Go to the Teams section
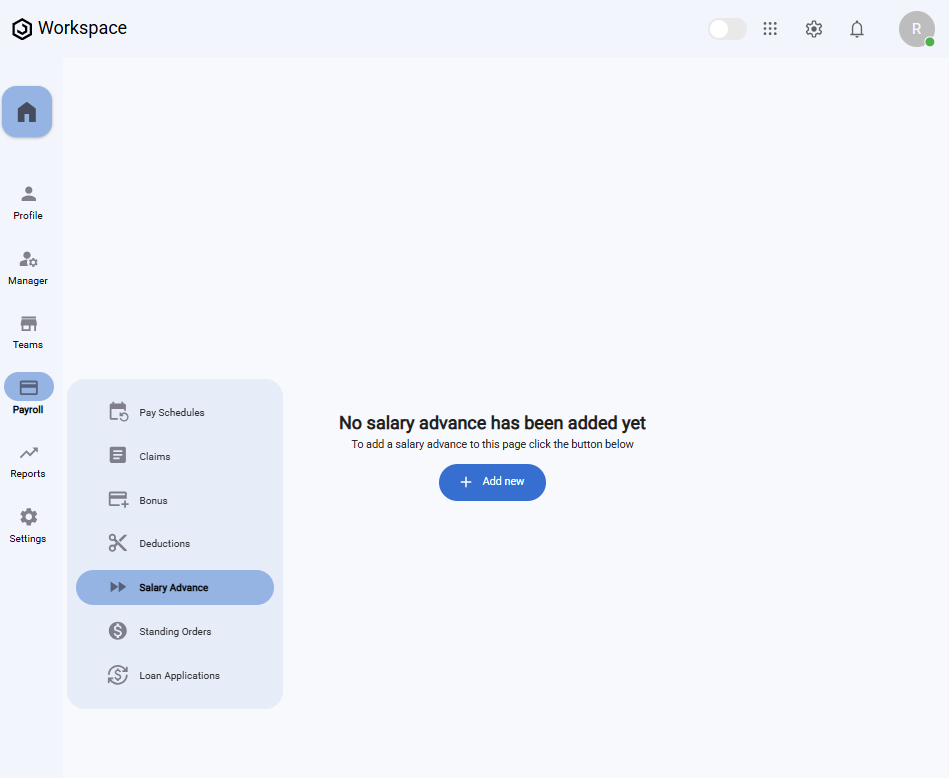Image resolution: width=949 pixels, height=778 pixels. click(x=28, y=332)
